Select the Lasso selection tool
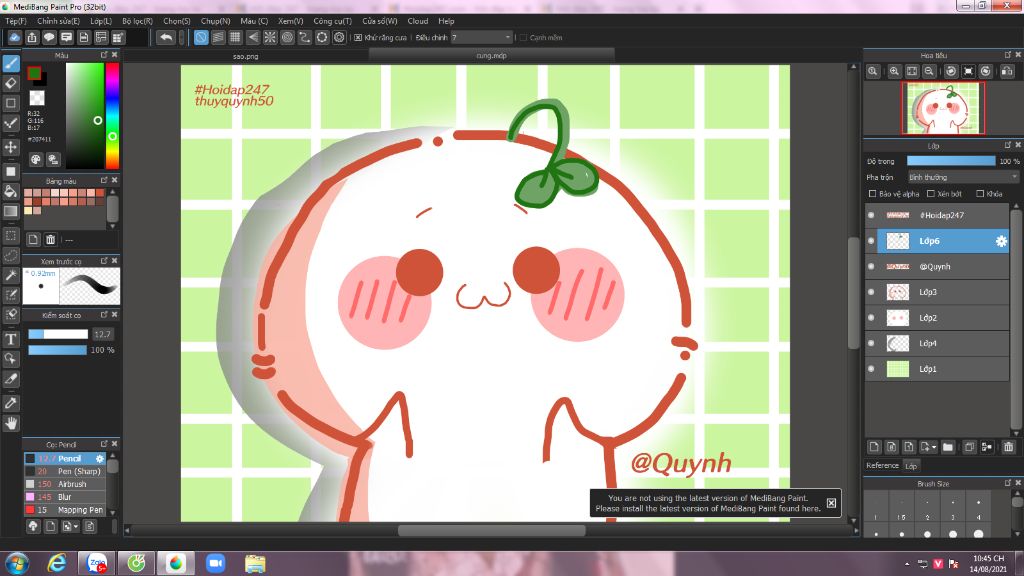Viewport: 1024px width, 576px height. point(10,255)
